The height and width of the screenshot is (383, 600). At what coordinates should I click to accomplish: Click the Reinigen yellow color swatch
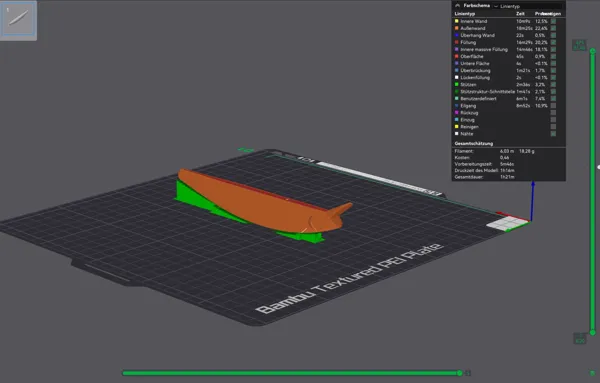(457, 126)
